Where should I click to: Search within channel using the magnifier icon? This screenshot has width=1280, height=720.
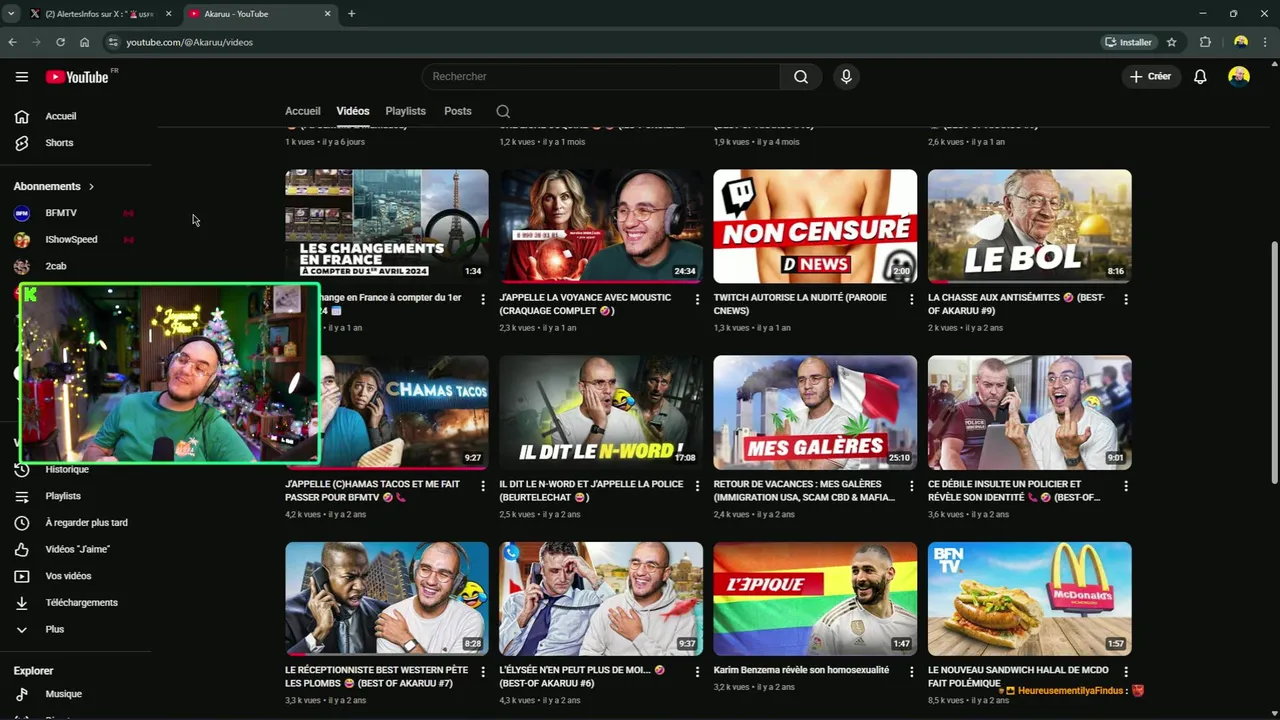click(503, 111)
